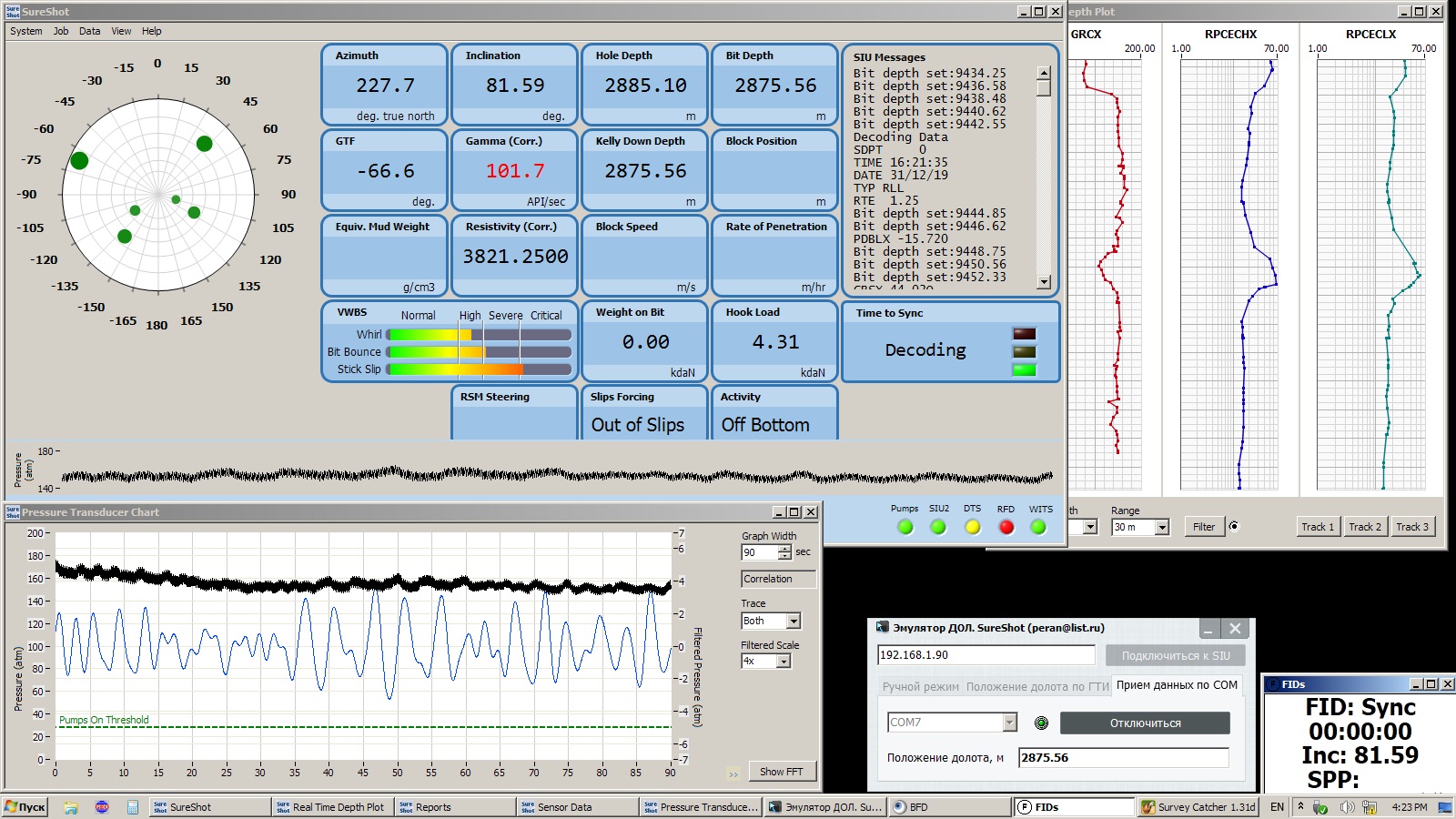Click the top dark-red Time to Sync lamp

point(1025,334)
